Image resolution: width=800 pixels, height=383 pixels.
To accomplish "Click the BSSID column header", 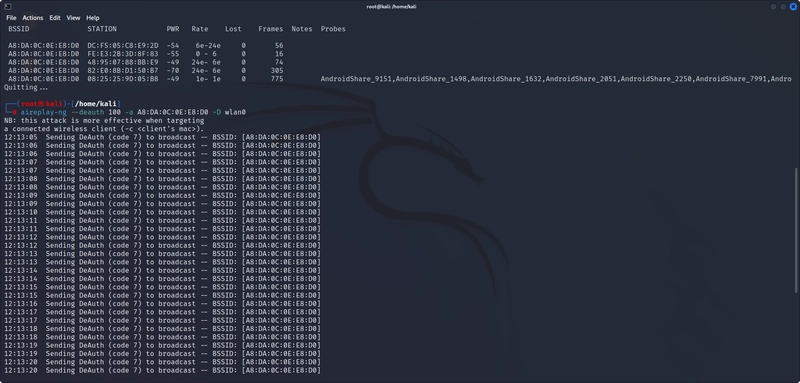I will tap(18, 29).
